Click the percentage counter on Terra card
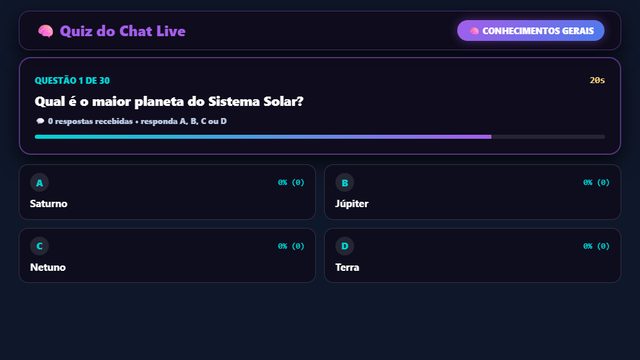This screenshot has height=360, width=640. click(596, 246)
